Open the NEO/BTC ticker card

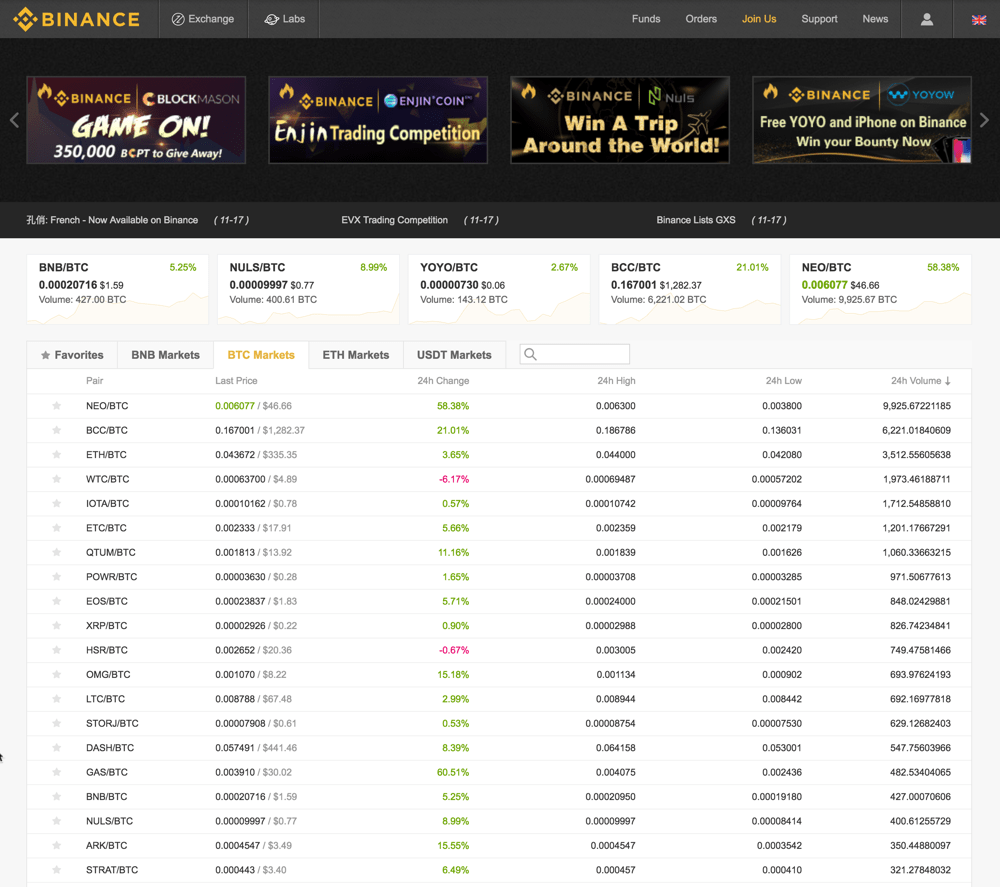(880, 290)
